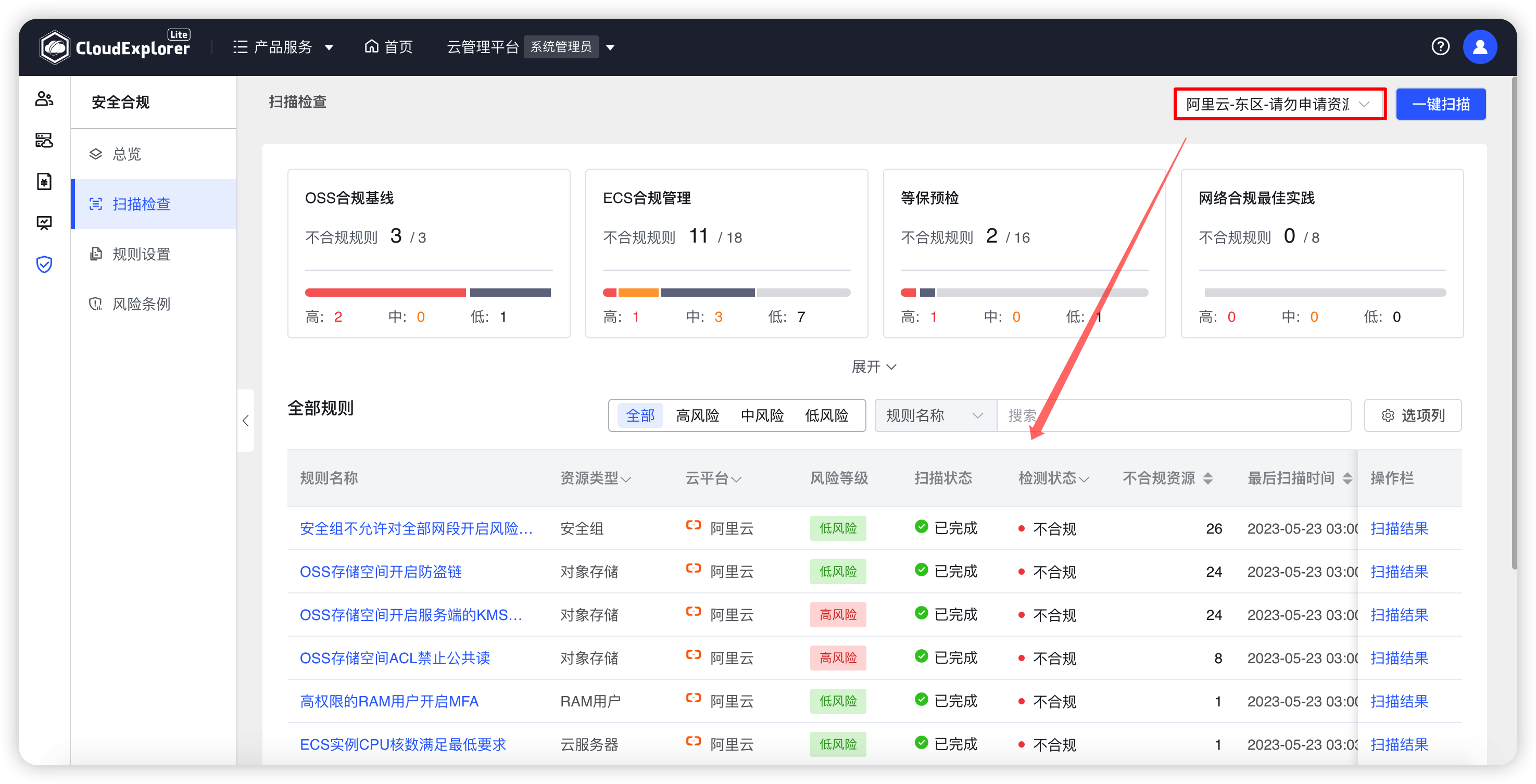This screenshot has height=784, width=1536.
Task: Click the gear icon in 选项列
Action: coord(1388,415)
